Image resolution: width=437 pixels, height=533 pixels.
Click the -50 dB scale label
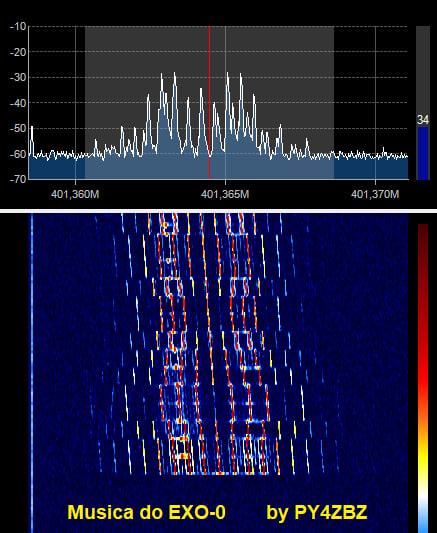pyautogui.click(x=18, y=128)
